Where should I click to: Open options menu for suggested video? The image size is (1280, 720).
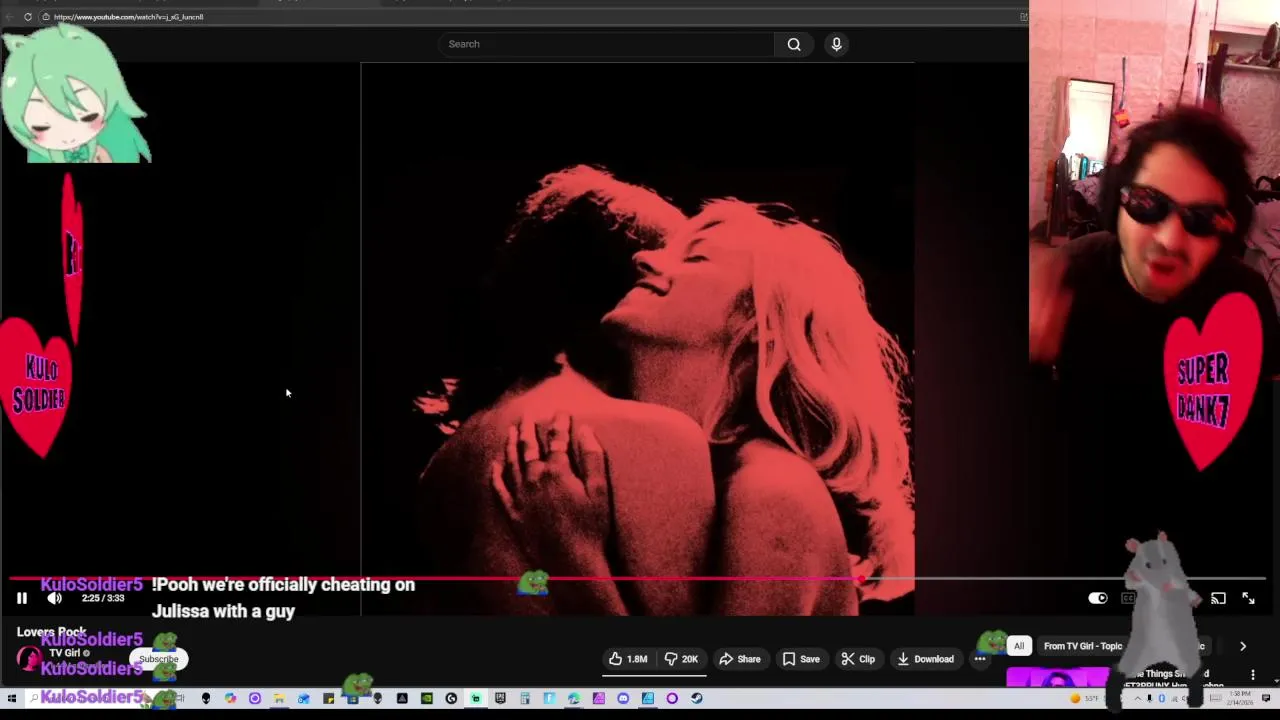click(1253, 675)
